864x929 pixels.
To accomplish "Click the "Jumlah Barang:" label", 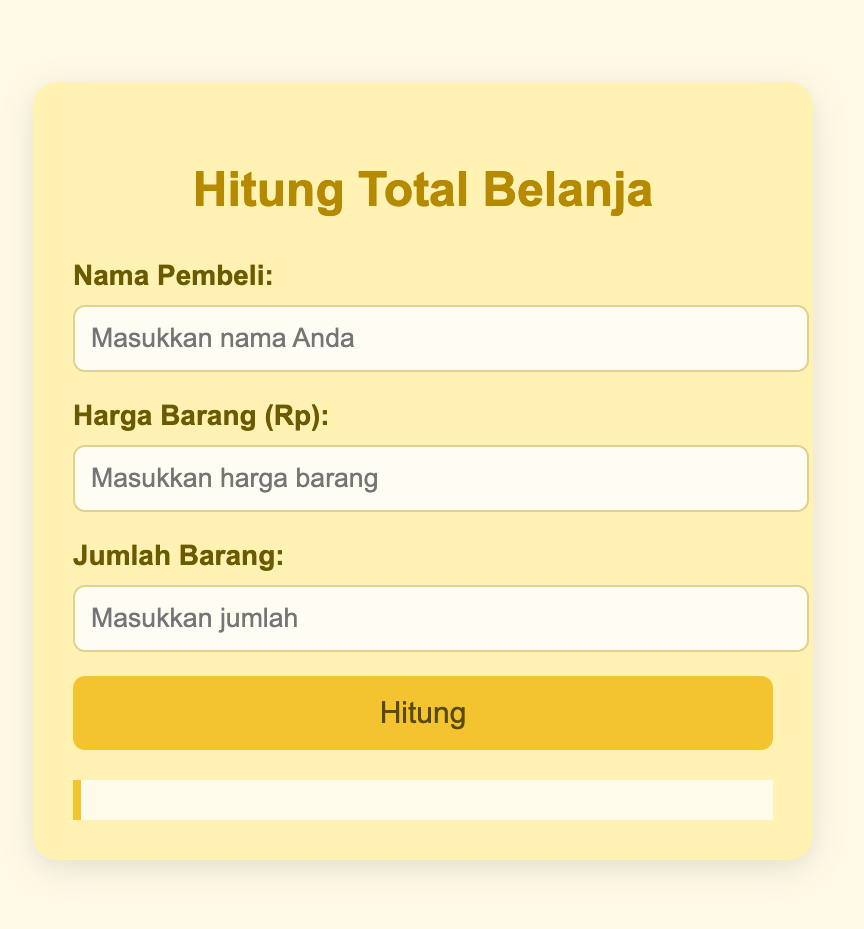I will click(x=178, y=556).
